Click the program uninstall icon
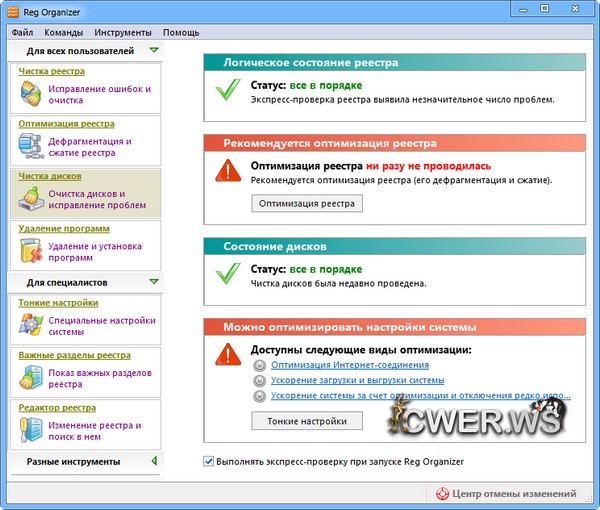 tap(31, 252)
